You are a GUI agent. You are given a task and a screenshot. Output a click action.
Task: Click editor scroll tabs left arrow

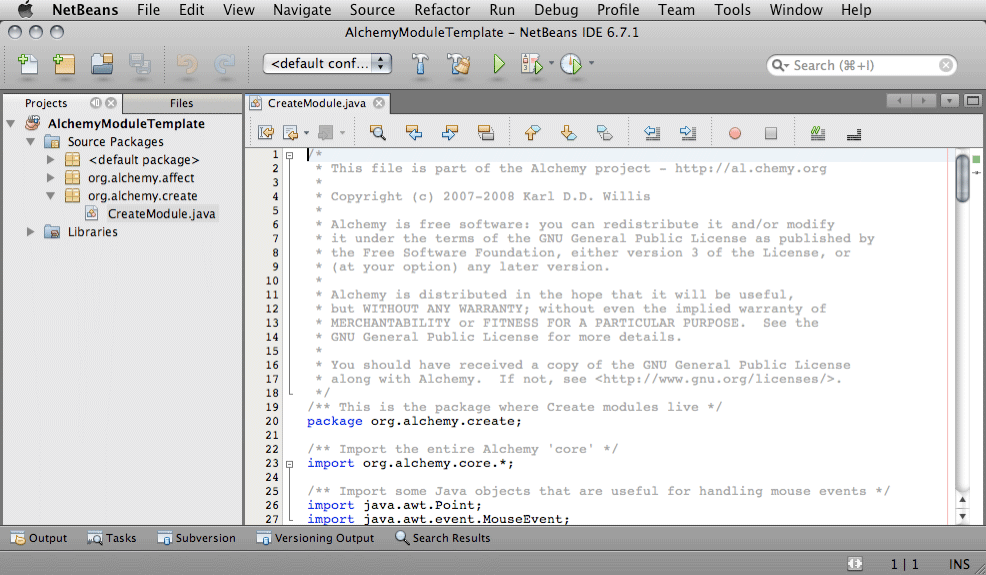pos(899,101)
